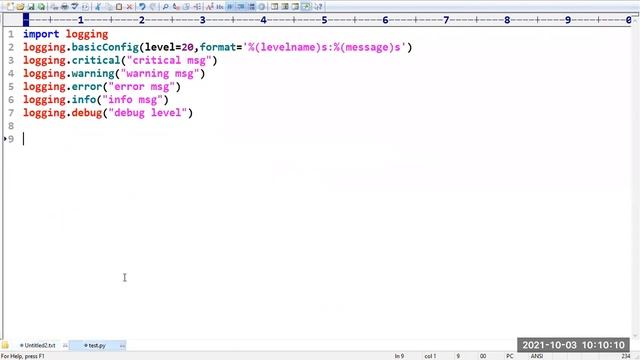
Task: Toggle the Line Number toolbar button
Action: click(x=251, y=7)
